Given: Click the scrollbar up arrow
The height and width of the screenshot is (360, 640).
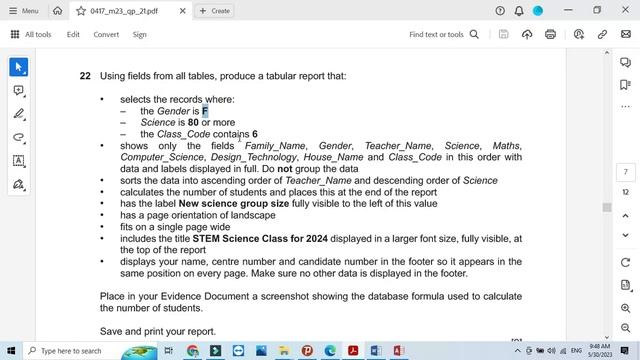Looking at the screenshot, I should 607,53.
